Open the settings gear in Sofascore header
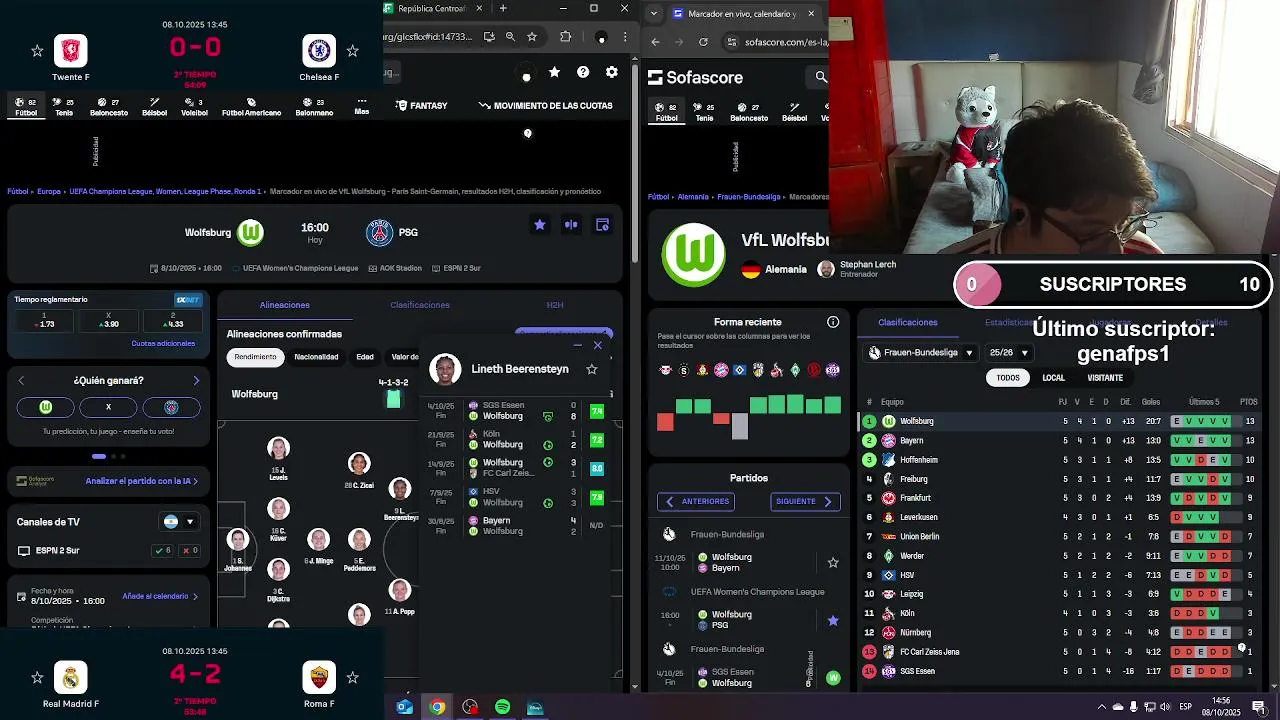This screenshot has height=720, width=1280. pos(612,72)
